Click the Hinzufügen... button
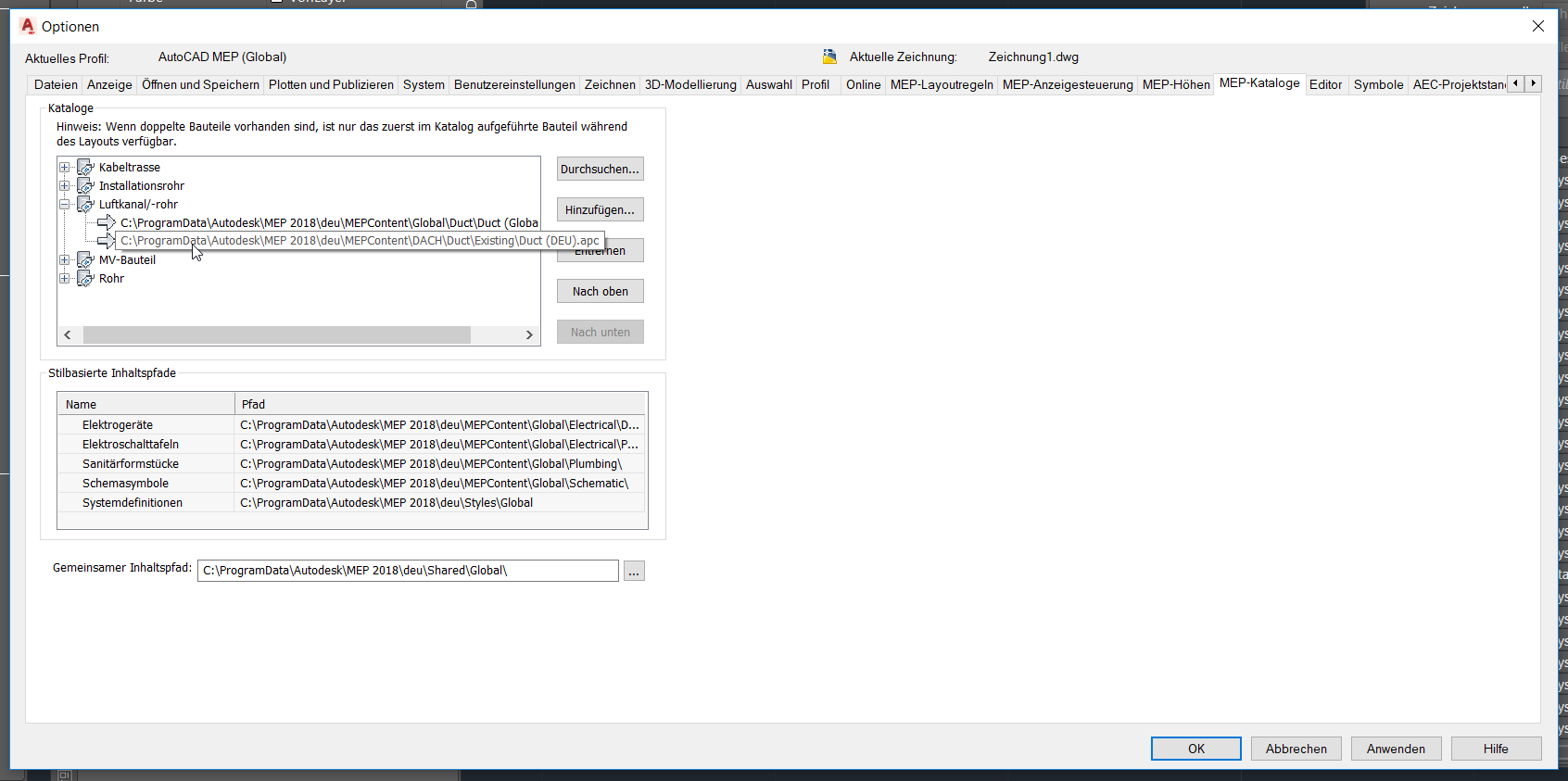 click(x=601, y=209)
